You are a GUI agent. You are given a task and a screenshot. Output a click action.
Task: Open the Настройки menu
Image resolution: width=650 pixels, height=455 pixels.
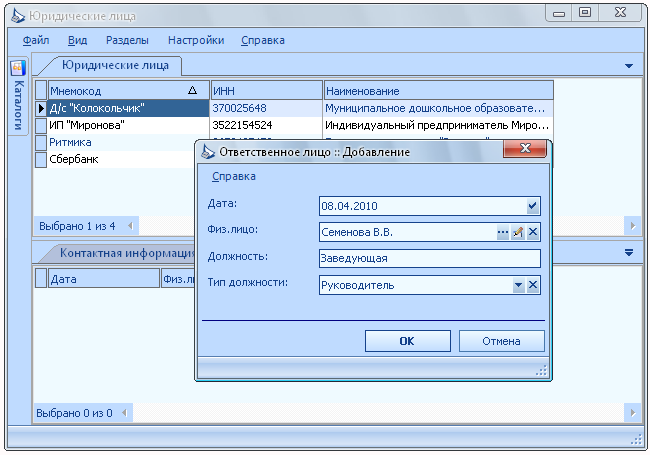click(x=196, y=40)
